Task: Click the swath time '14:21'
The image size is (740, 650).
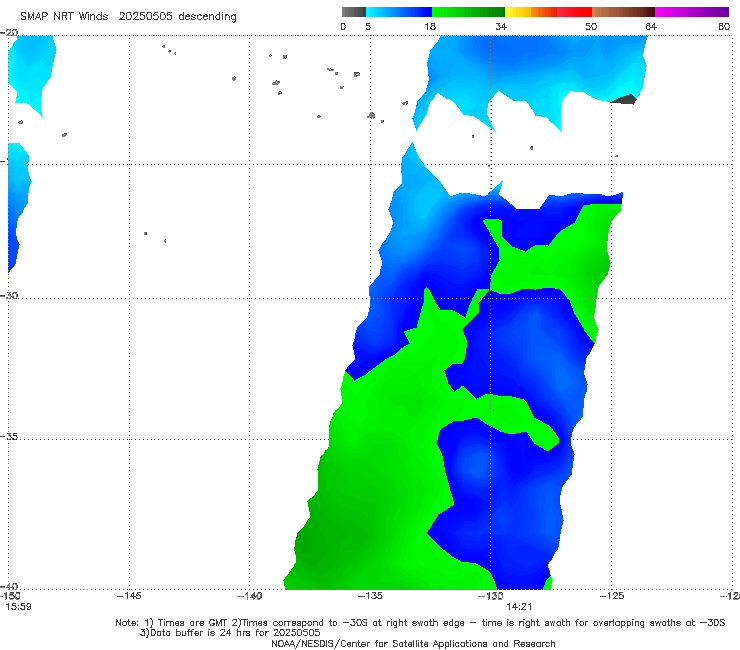Action: pos(519,607)
